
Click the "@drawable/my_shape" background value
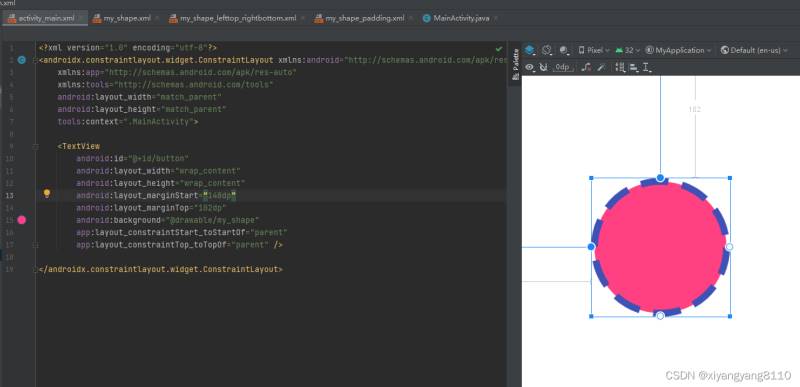coord(213,220)
